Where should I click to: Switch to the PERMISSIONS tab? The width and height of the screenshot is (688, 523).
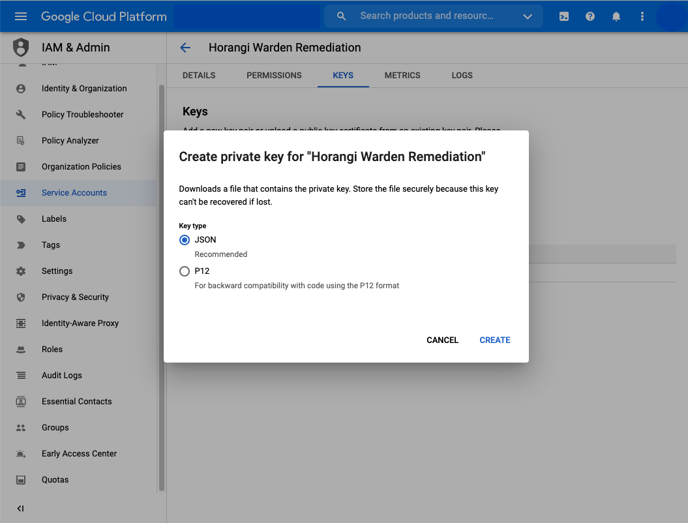(x=274, y=75)
